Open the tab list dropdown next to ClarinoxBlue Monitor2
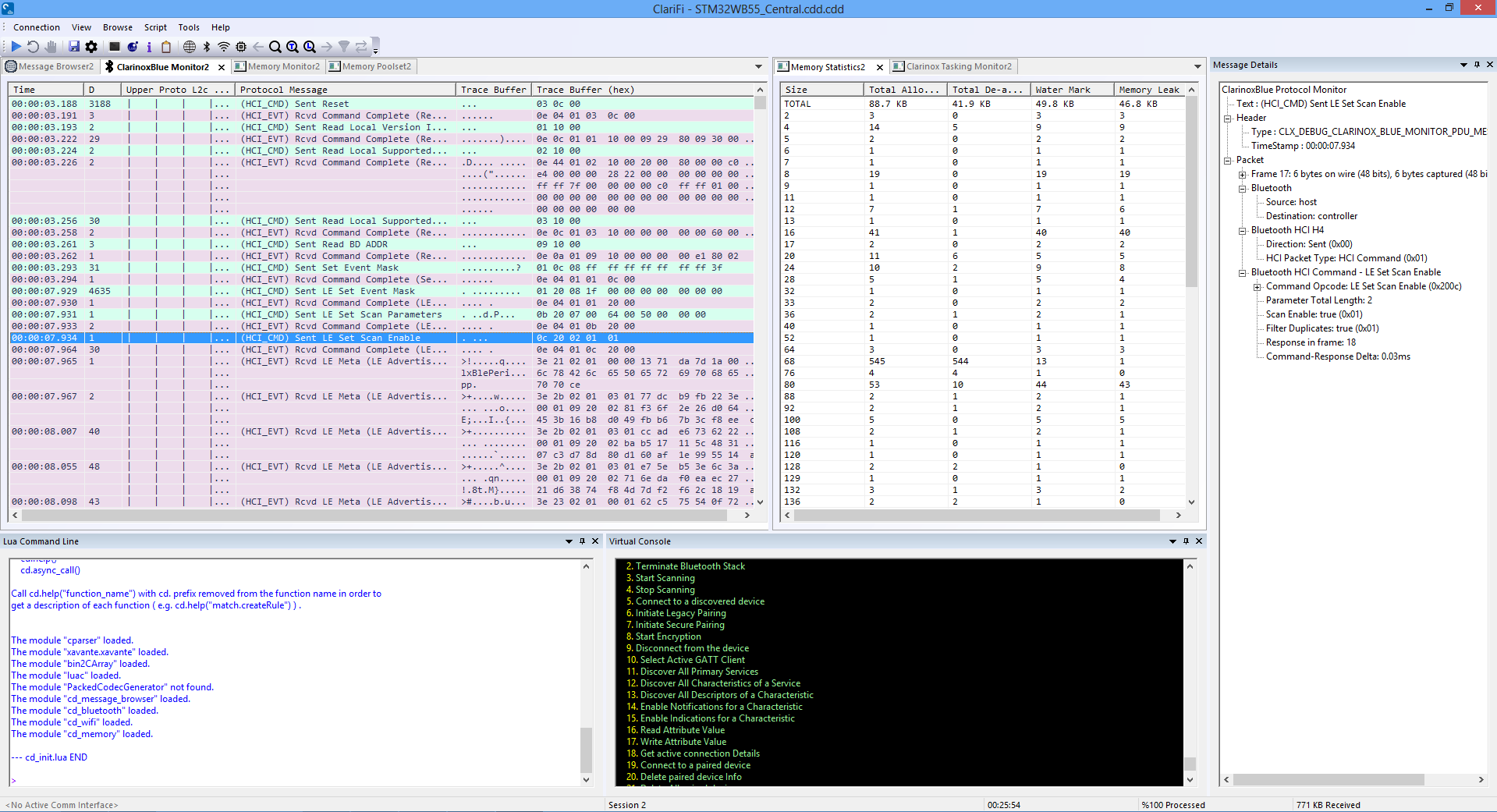This screenshot has width=1497, height=812. tap(758, 66)
